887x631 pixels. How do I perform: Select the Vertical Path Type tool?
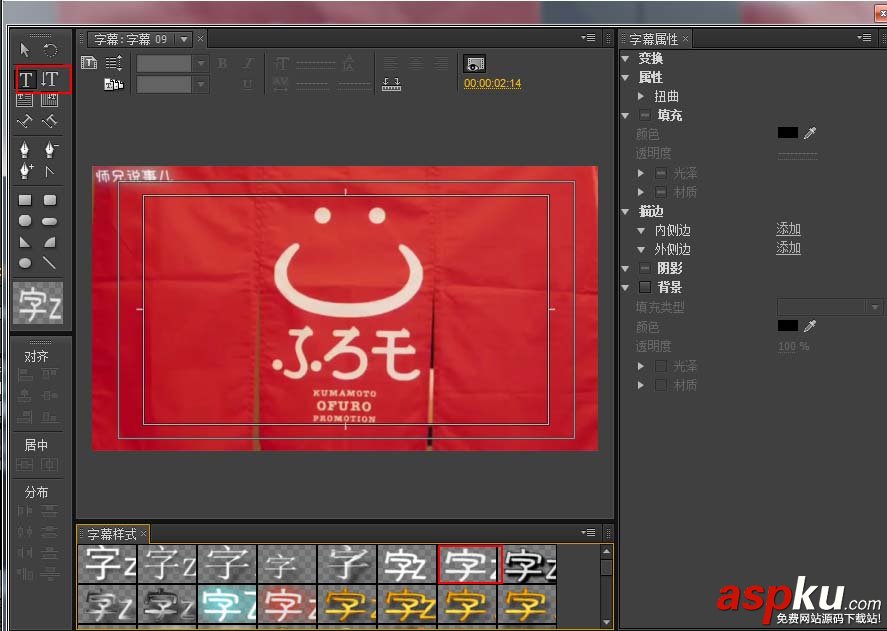coord(50,121)
